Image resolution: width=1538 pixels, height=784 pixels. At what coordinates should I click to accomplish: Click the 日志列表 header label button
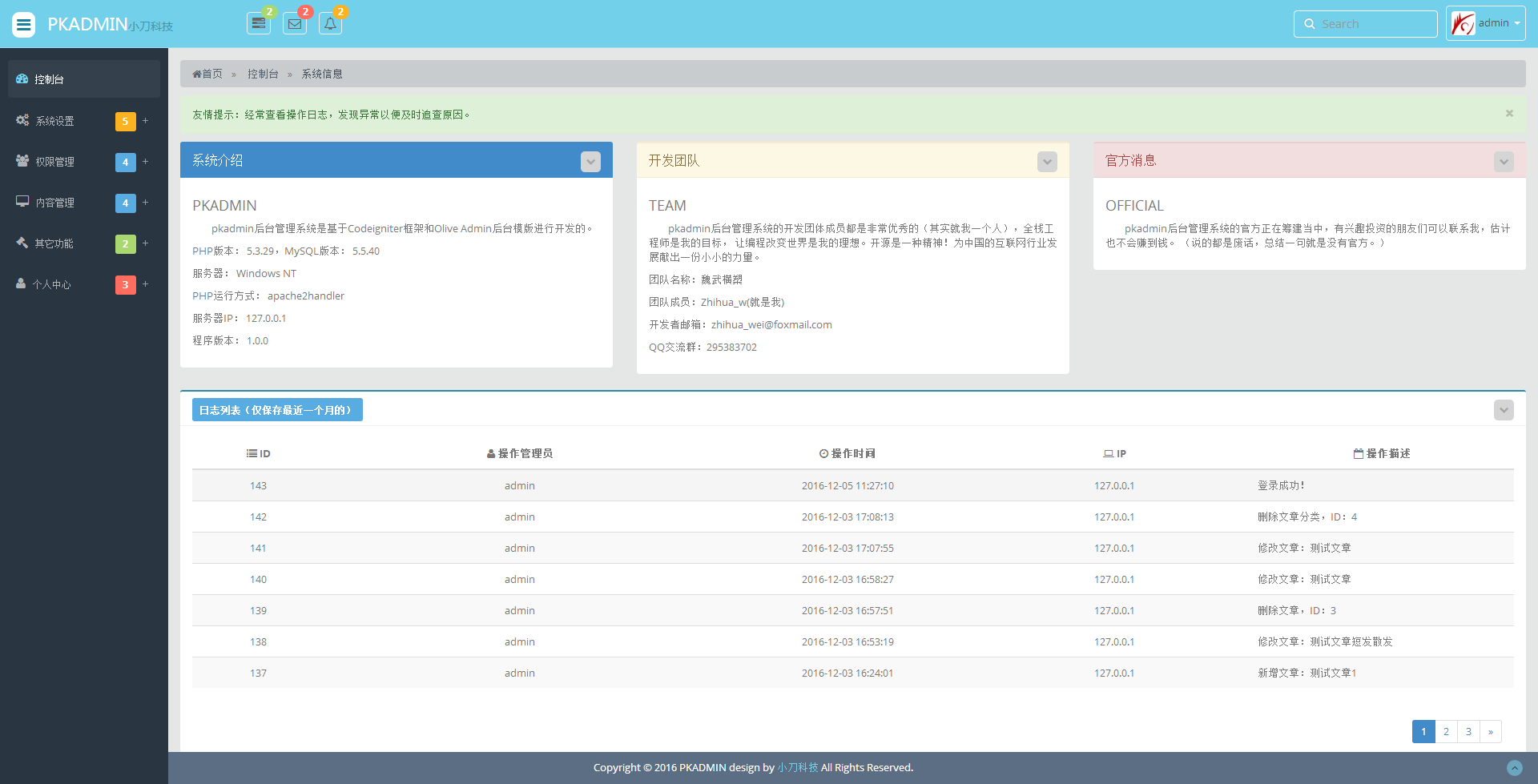tap(277, 410)
